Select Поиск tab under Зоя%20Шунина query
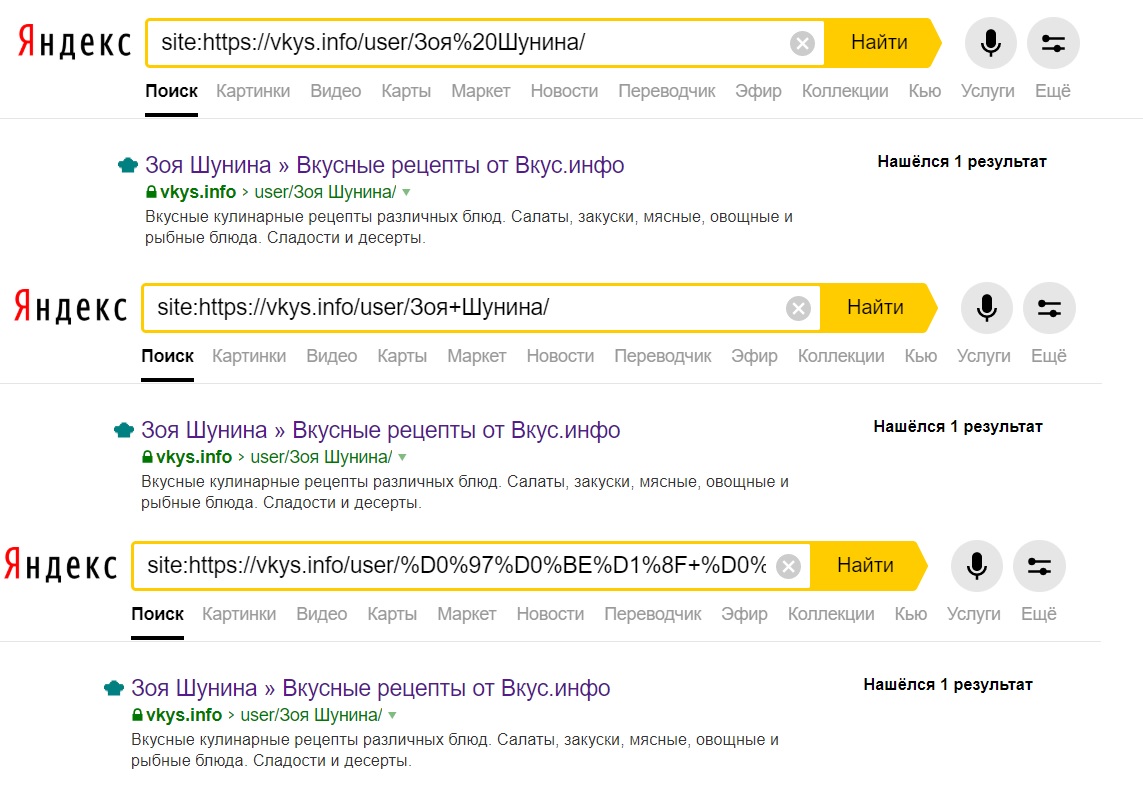 (x=171, y=91)
